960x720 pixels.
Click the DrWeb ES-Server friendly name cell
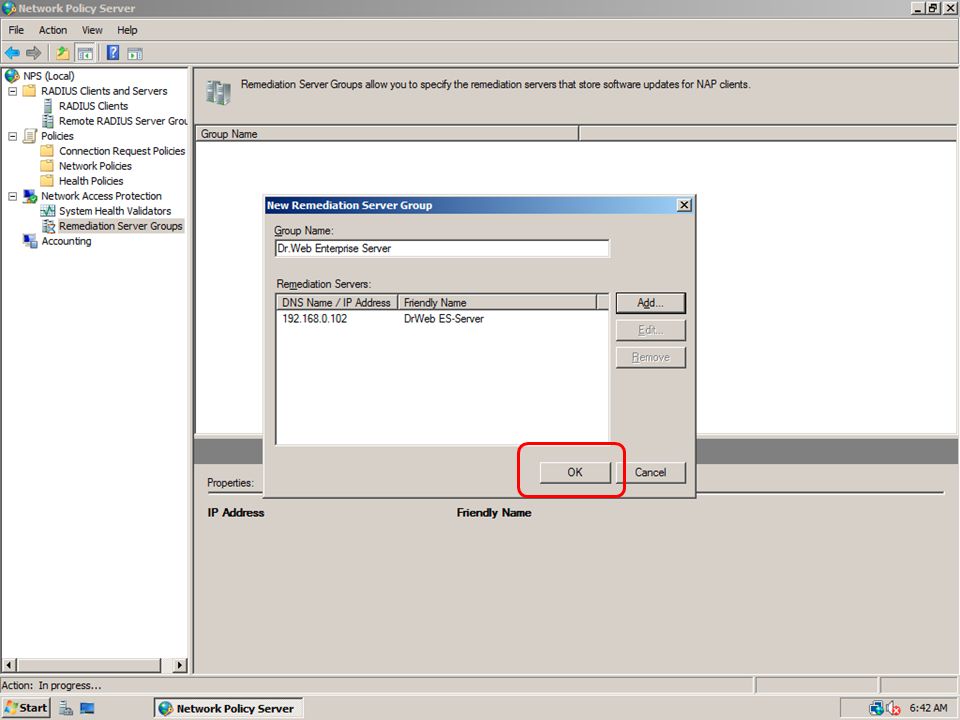444,318
